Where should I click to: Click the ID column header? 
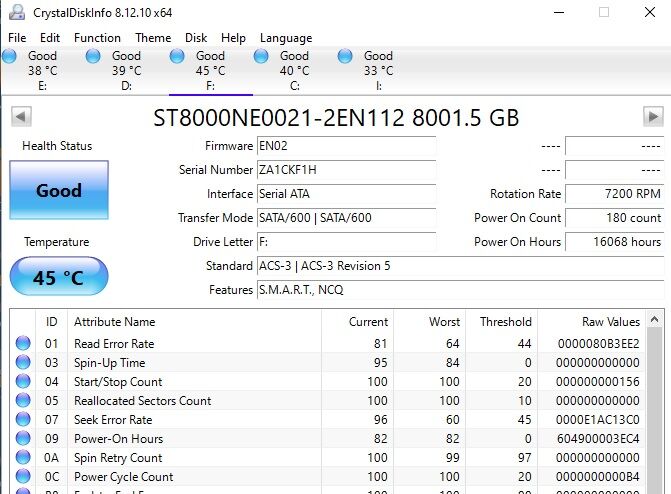pyautogui.click(x=51, y=321)
